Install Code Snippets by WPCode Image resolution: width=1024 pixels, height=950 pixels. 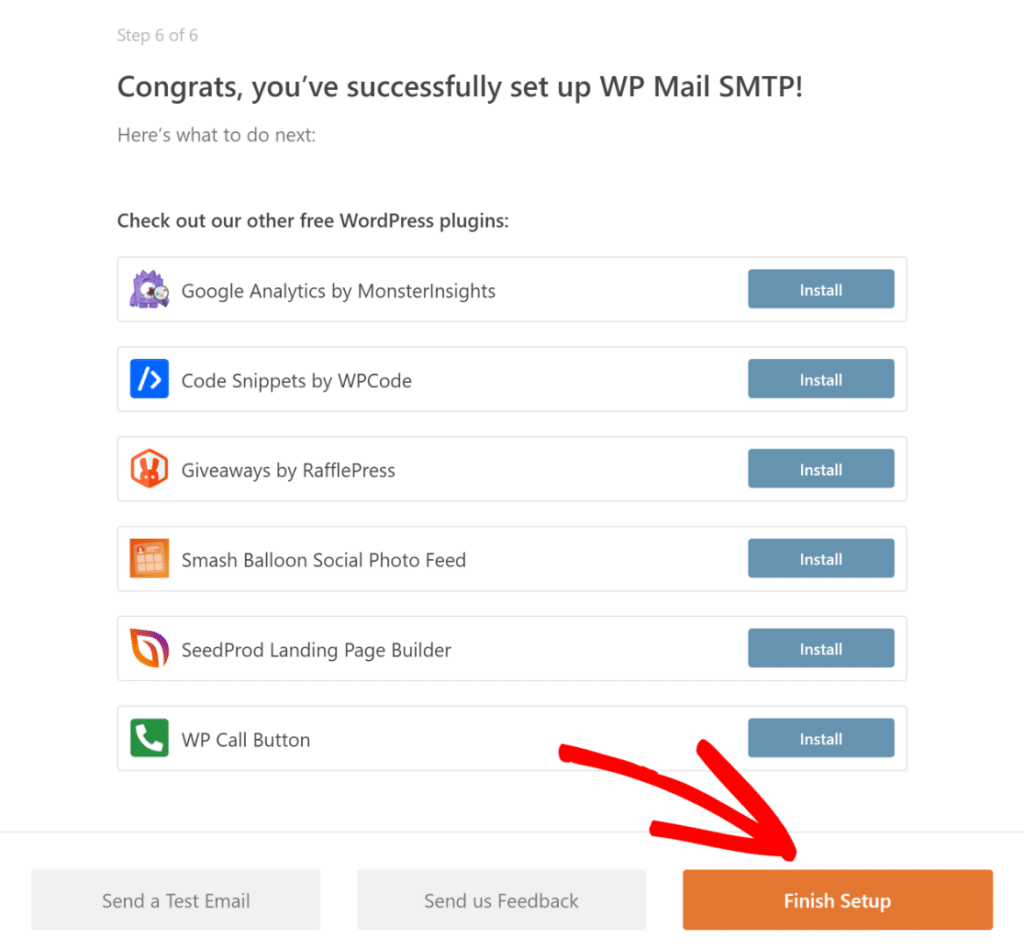tap(820, 379)
